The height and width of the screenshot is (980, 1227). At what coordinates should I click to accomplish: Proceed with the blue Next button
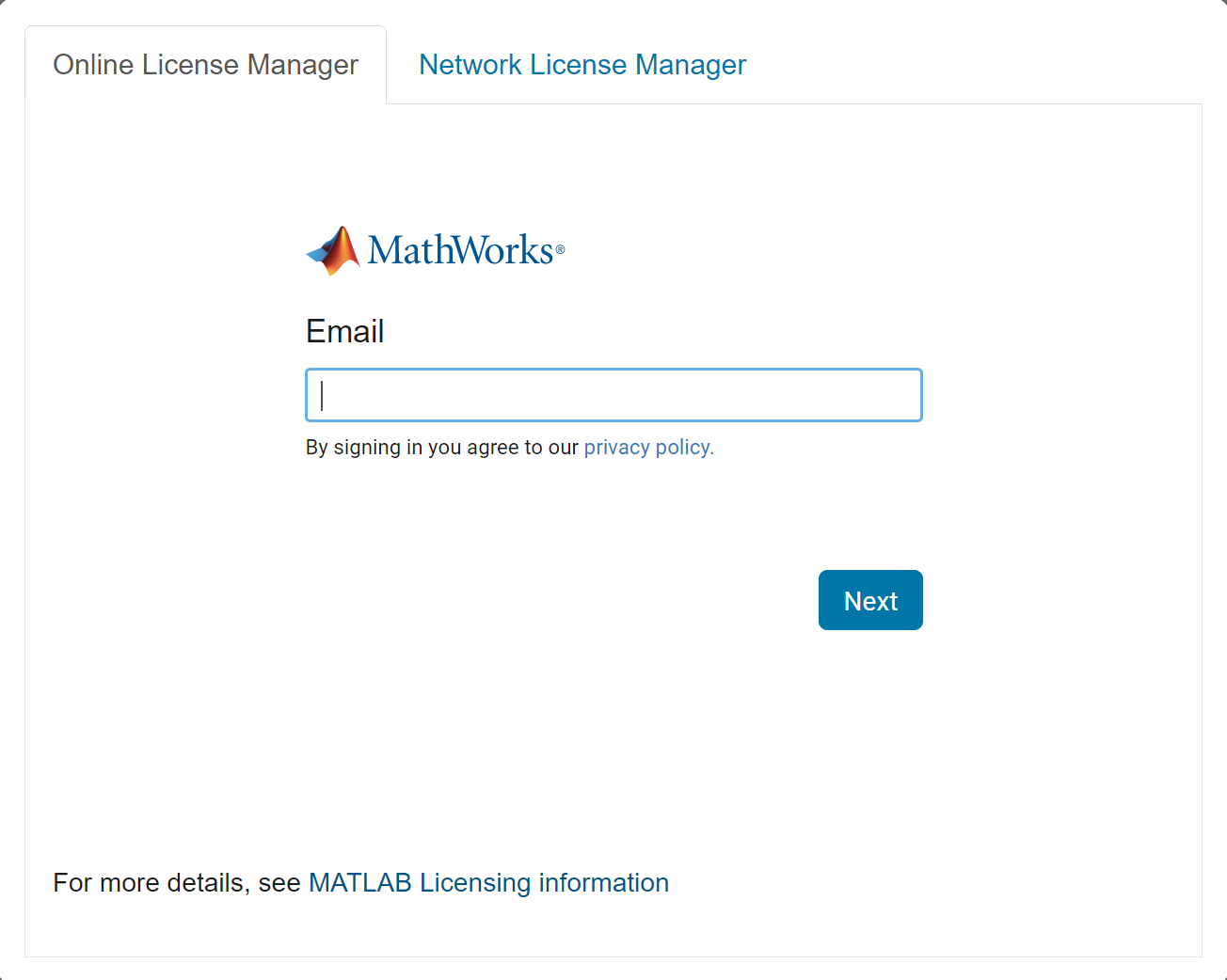[869, 600]
